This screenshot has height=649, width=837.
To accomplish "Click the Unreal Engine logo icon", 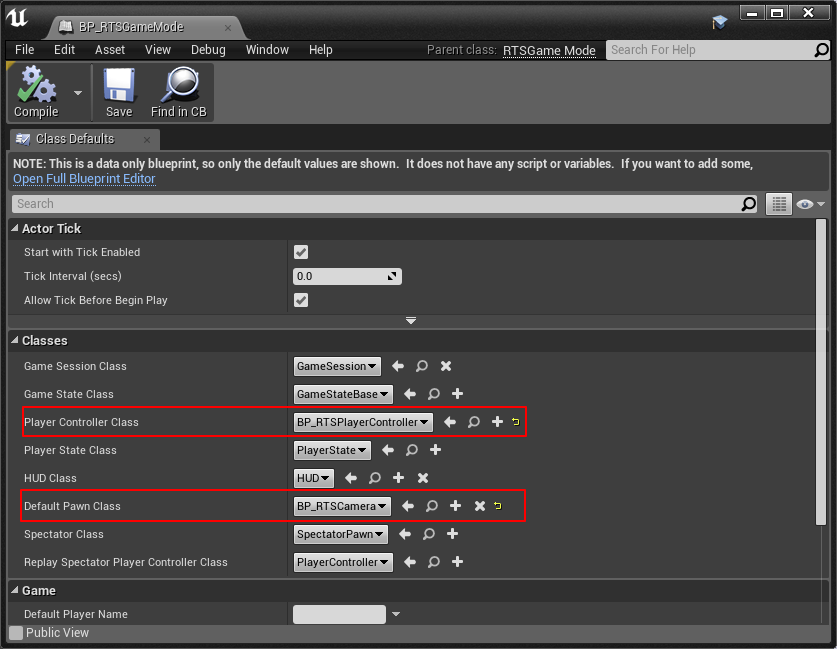I will [x=17, y=17].
